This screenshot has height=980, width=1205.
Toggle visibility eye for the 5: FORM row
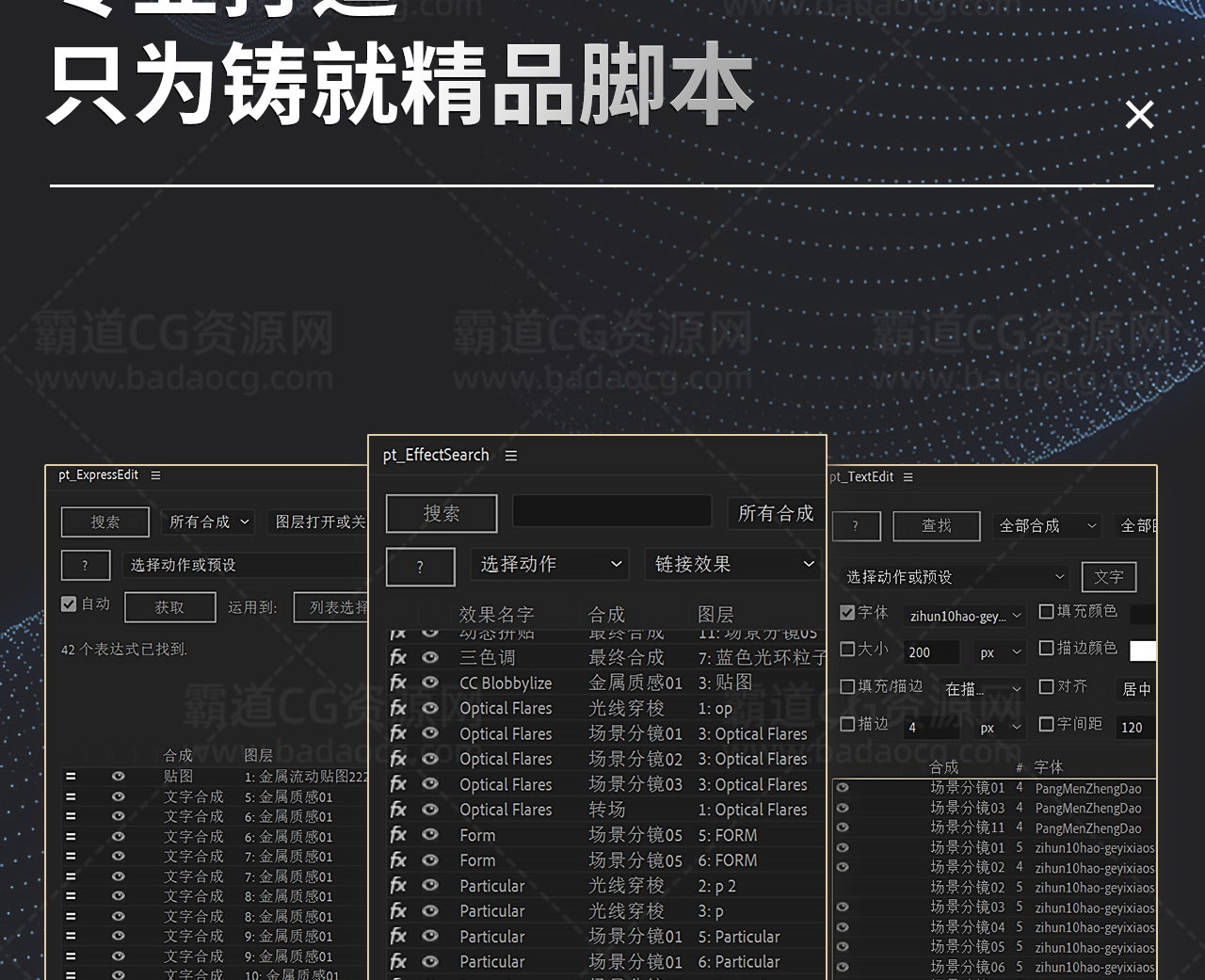click(x=430, y=835)
